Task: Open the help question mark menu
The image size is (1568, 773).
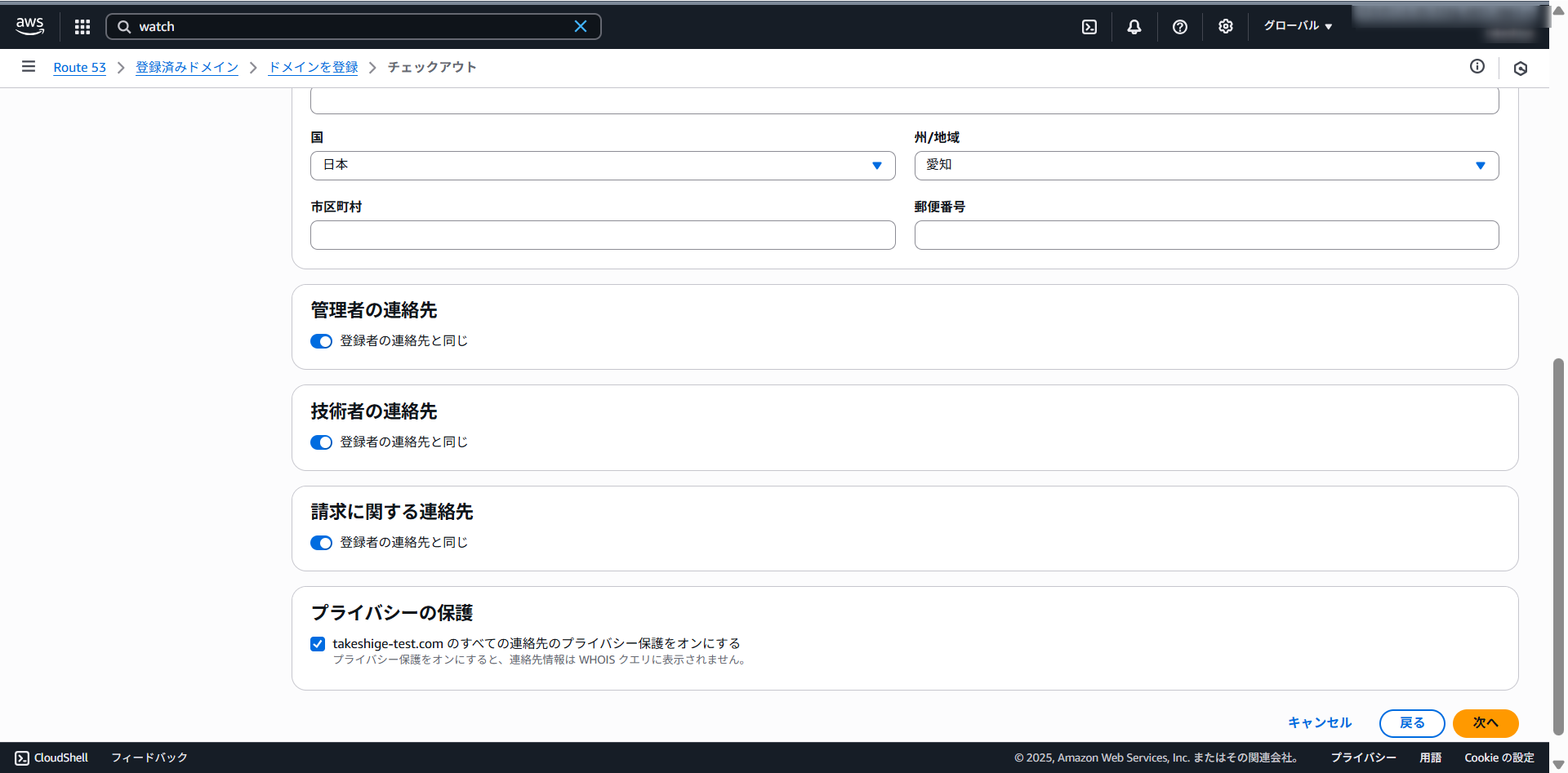Action: (1179, 27)
